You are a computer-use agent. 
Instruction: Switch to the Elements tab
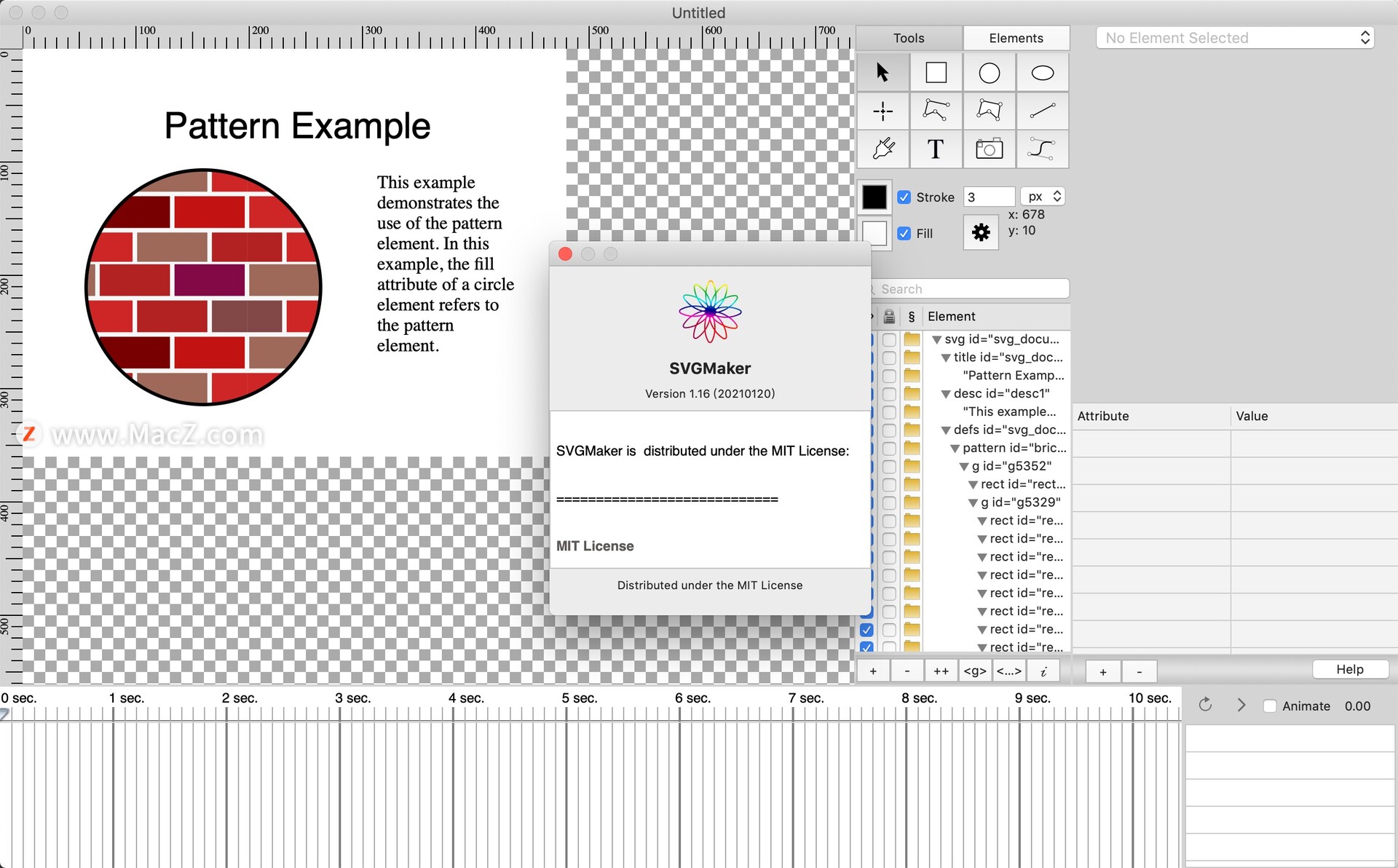click(x=1016, y=38)
